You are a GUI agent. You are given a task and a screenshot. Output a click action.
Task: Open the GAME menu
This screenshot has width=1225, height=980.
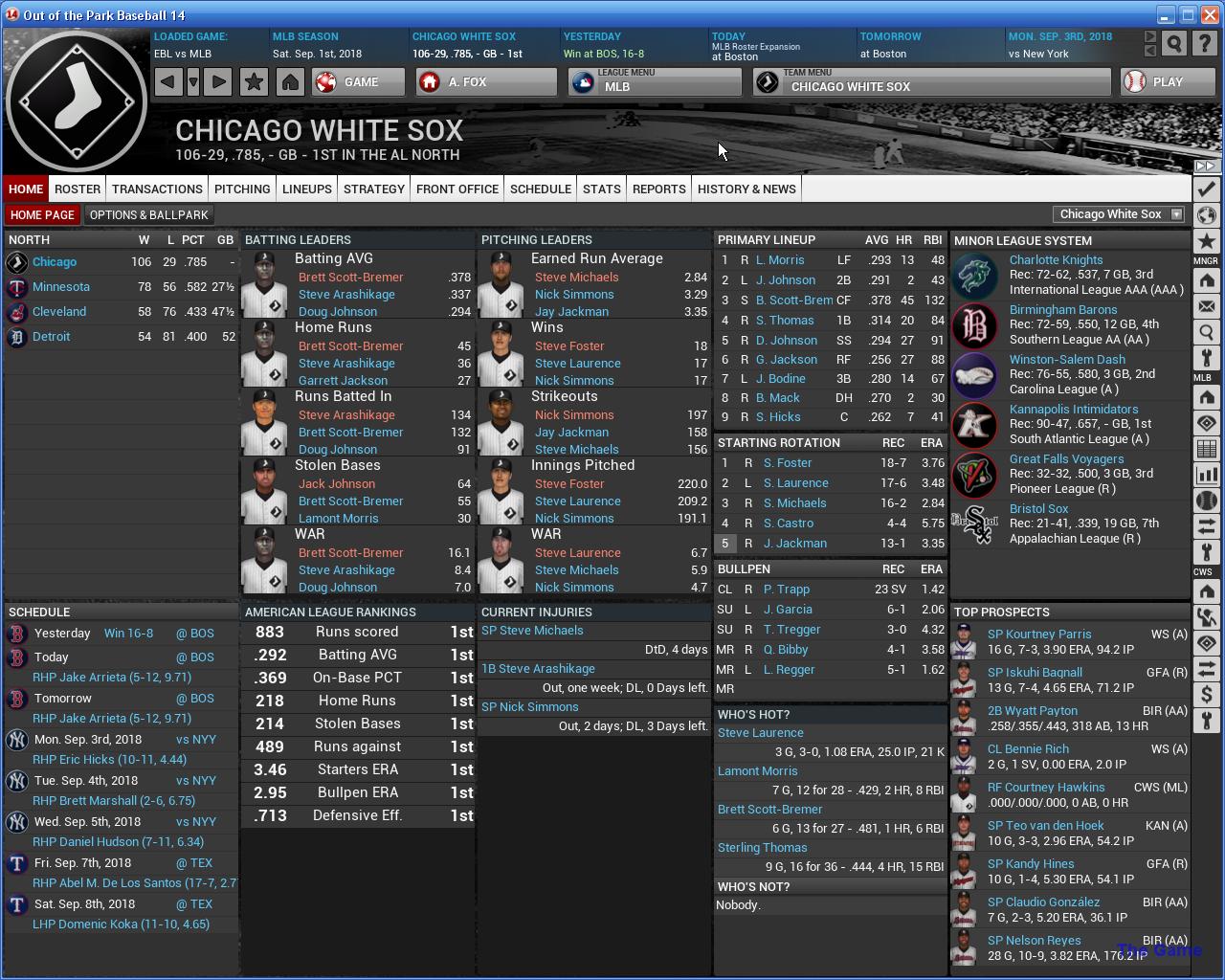[x=359, y=82]
